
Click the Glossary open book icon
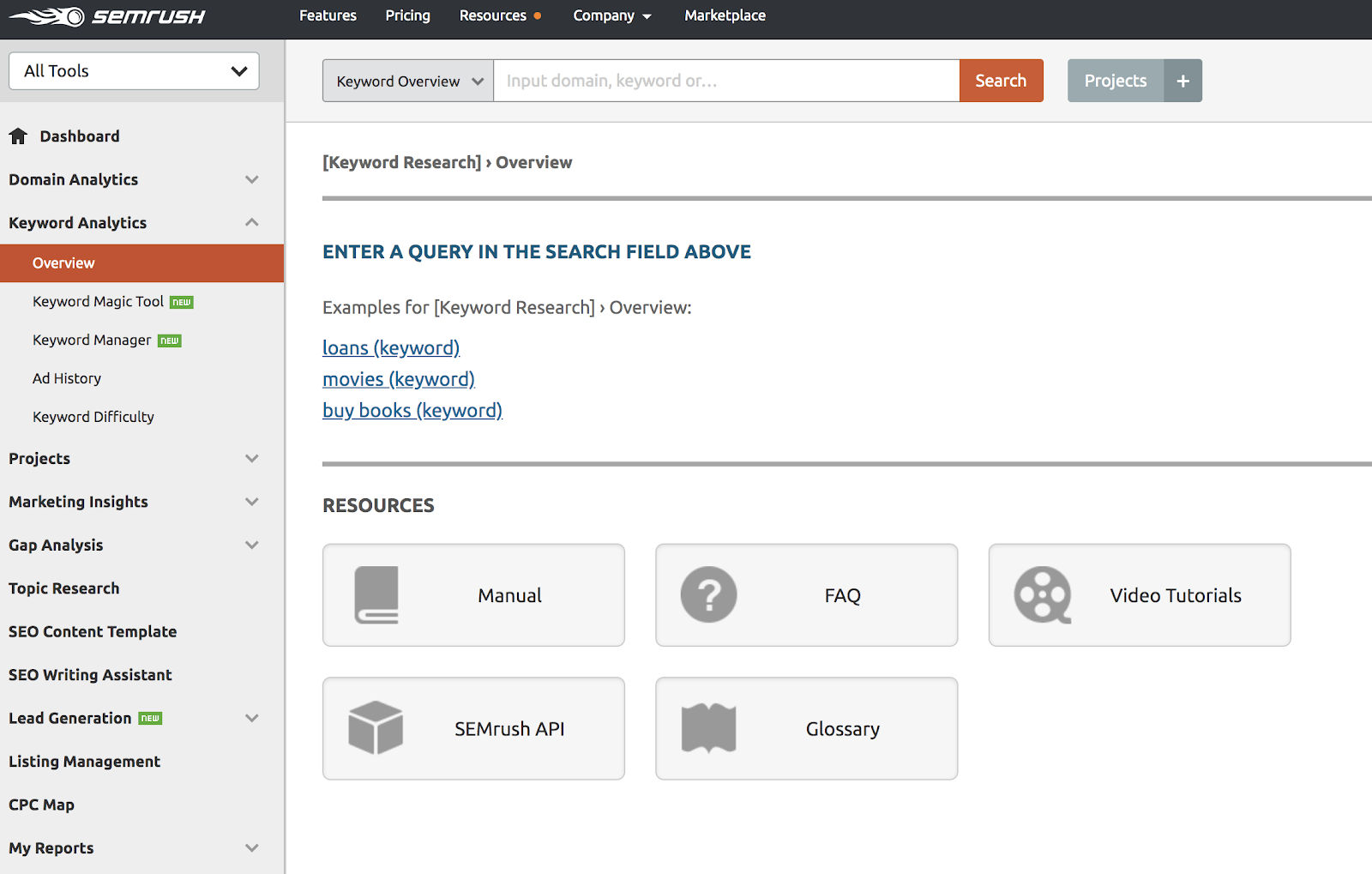(708, 728)
